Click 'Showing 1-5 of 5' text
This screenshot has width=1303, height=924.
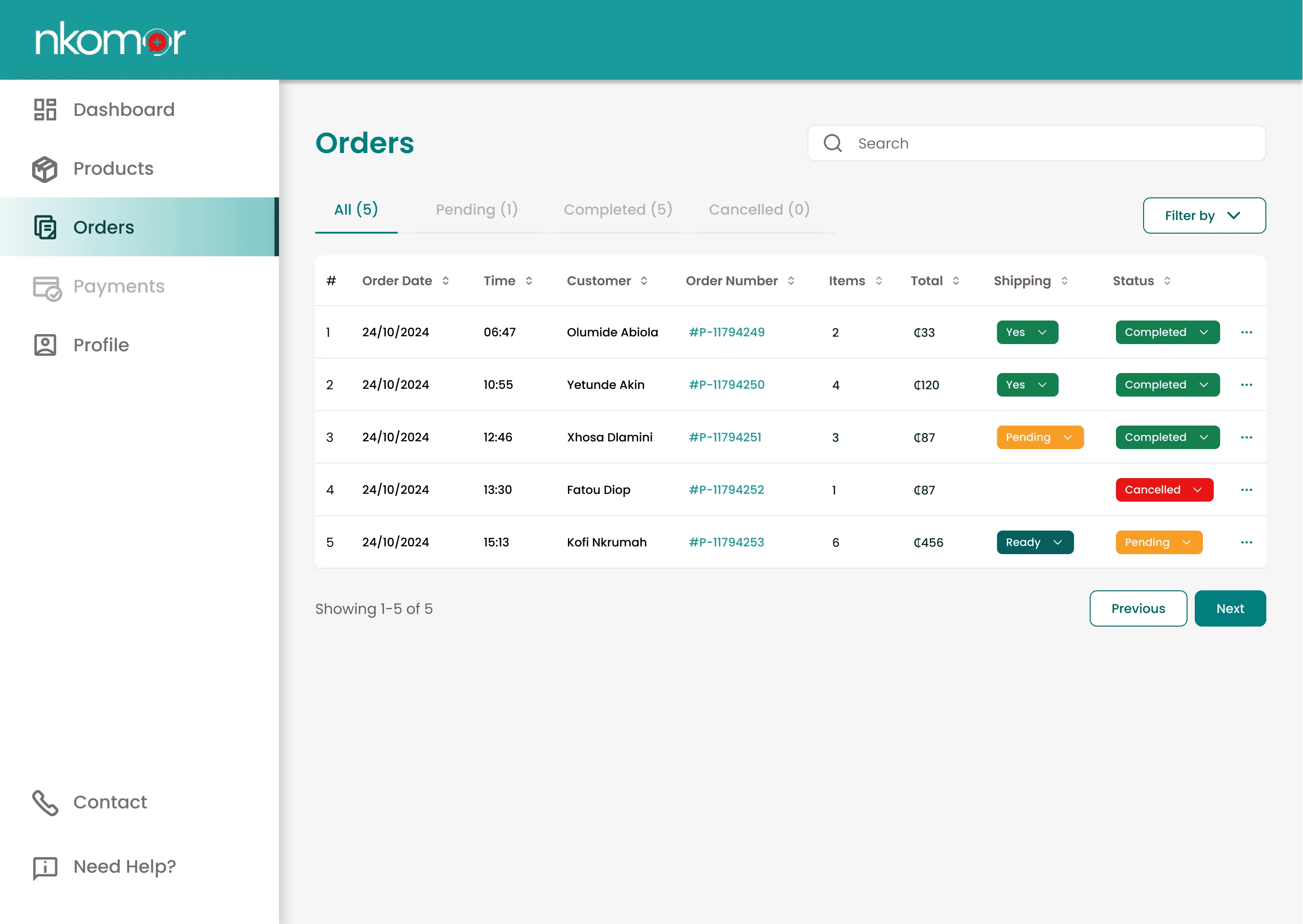tap(374, 609)
